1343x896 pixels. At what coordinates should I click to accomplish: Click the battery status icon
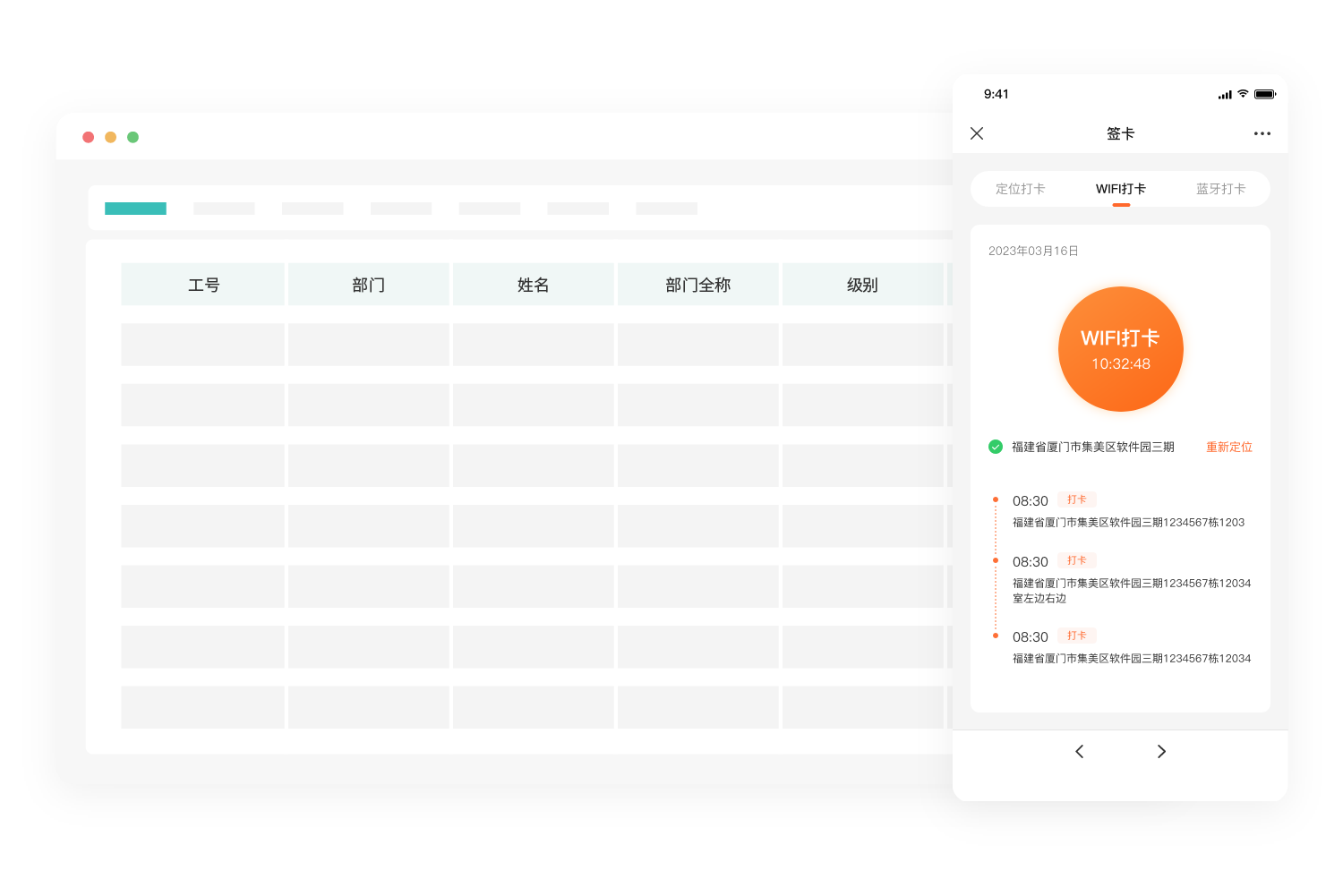coord(1264,94)
